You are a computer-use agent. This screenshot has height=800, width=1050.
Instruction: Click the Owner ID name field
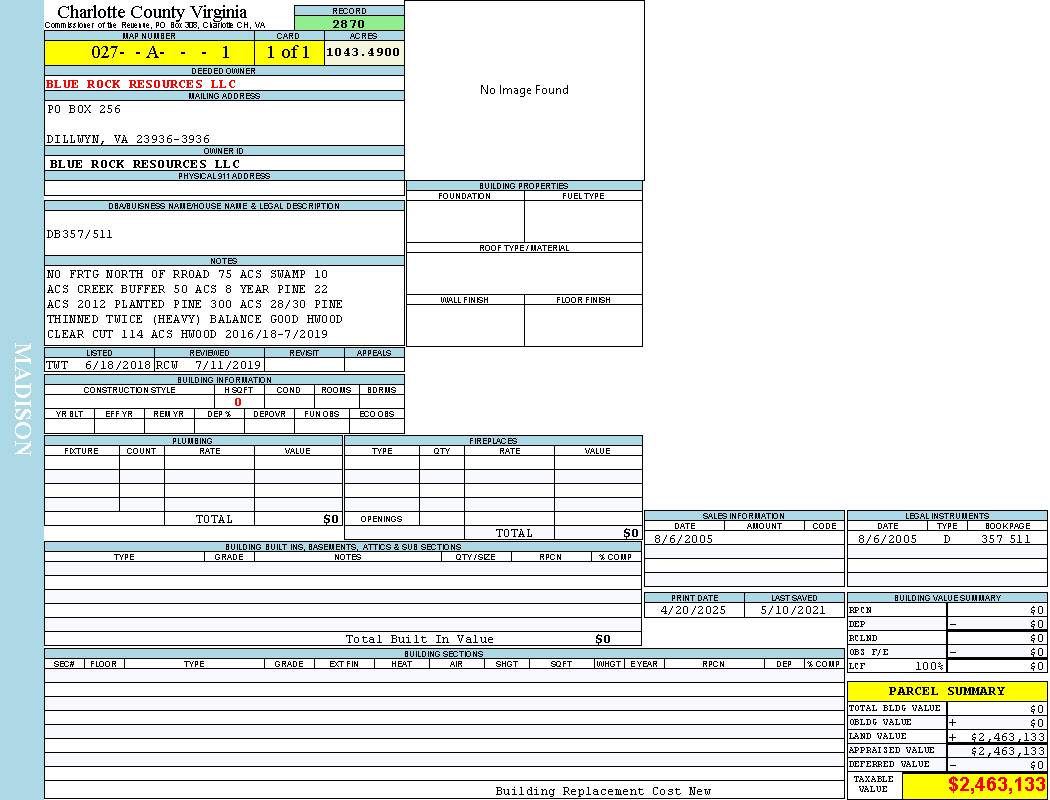click(x=145, y=164)
